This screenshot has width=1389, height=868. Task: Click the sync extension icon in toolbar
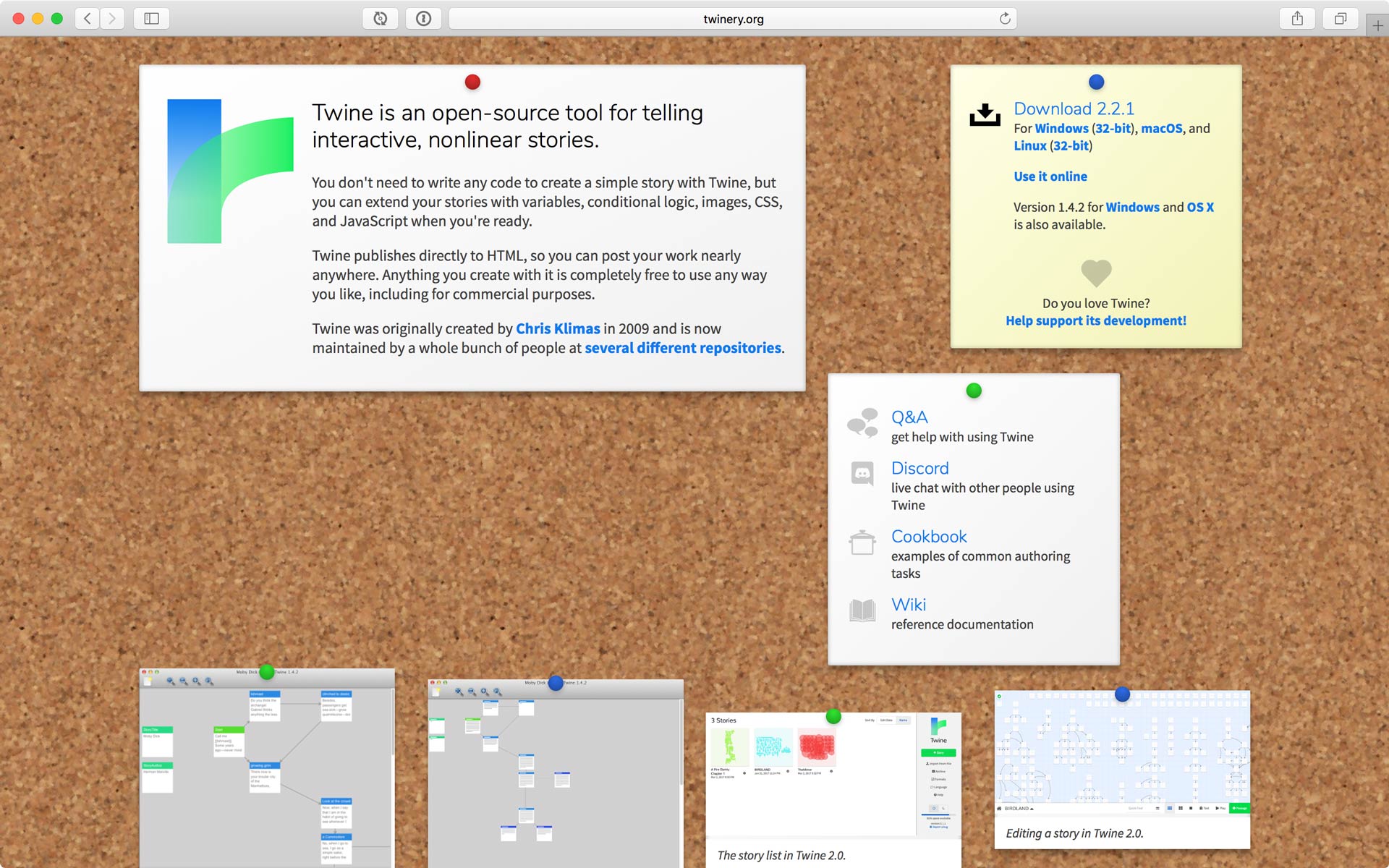coord(380,18)
